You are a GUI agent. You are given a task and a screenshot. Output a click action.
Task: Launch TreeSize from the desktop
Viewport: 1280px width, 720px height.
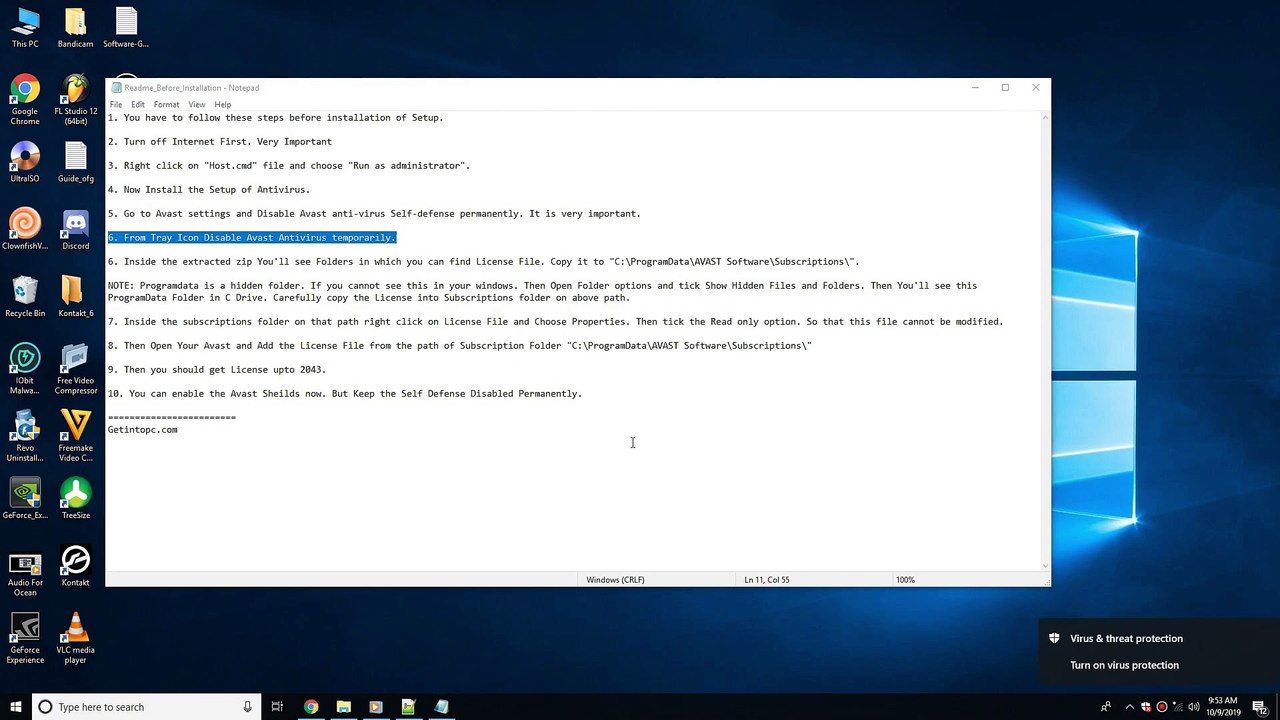pyautogui.click(x=75, y=498)
